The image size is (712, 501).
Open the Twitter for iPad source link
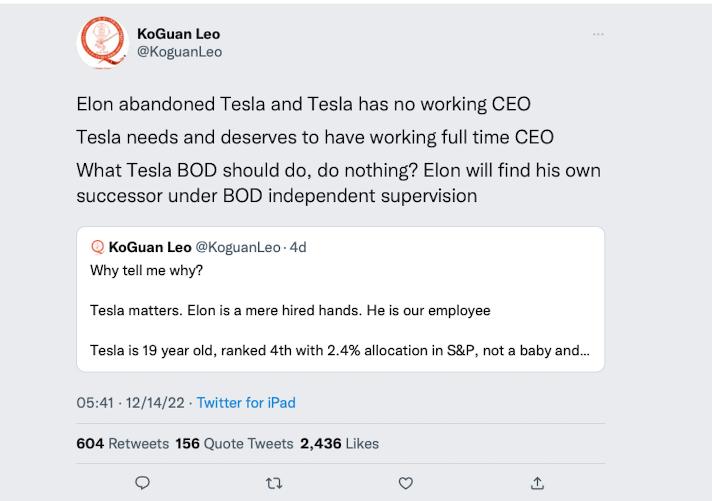[x=246, y=402]
